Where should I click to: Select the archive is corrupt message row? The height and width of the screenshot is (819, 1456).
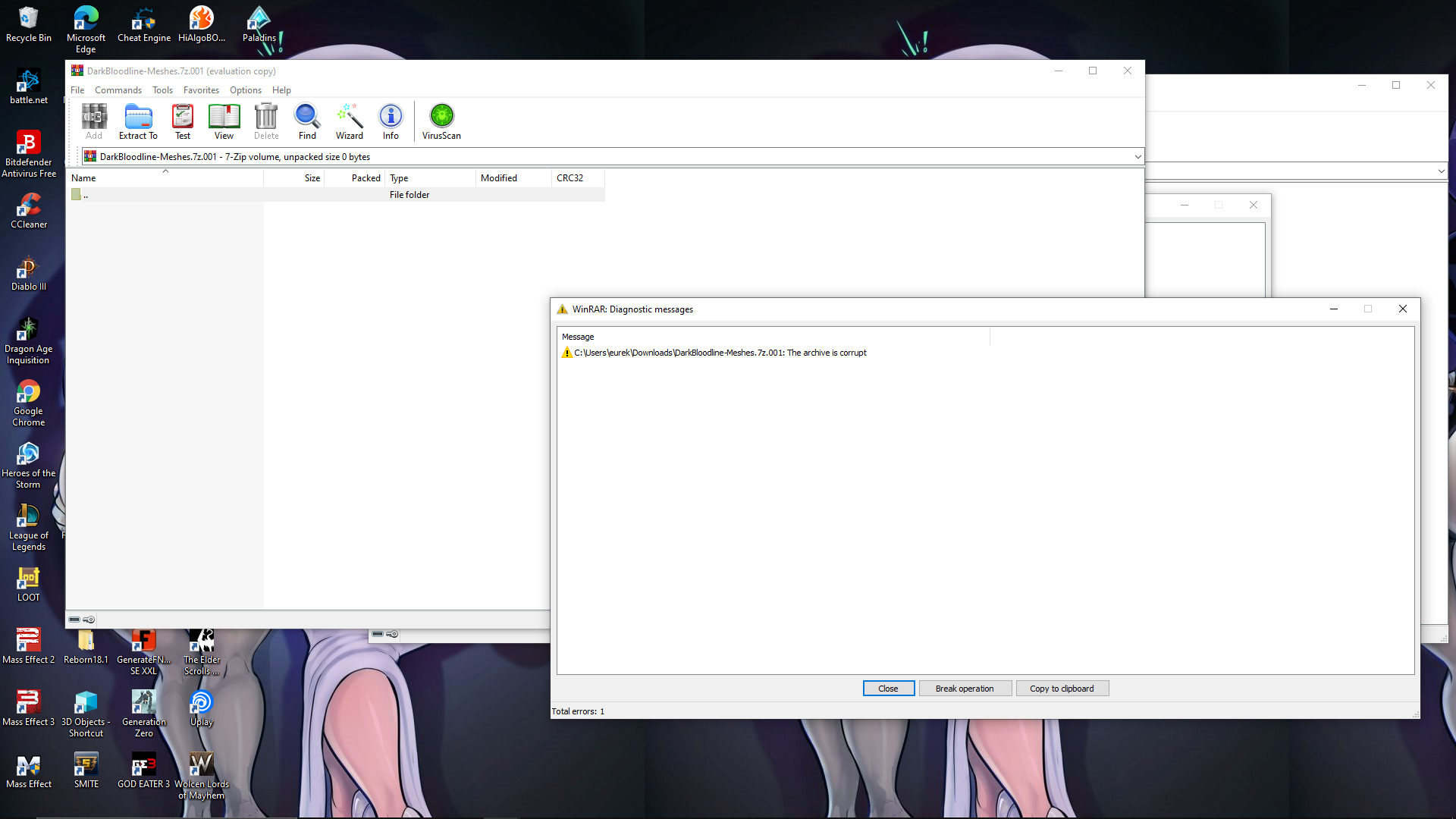pos(714,353)
